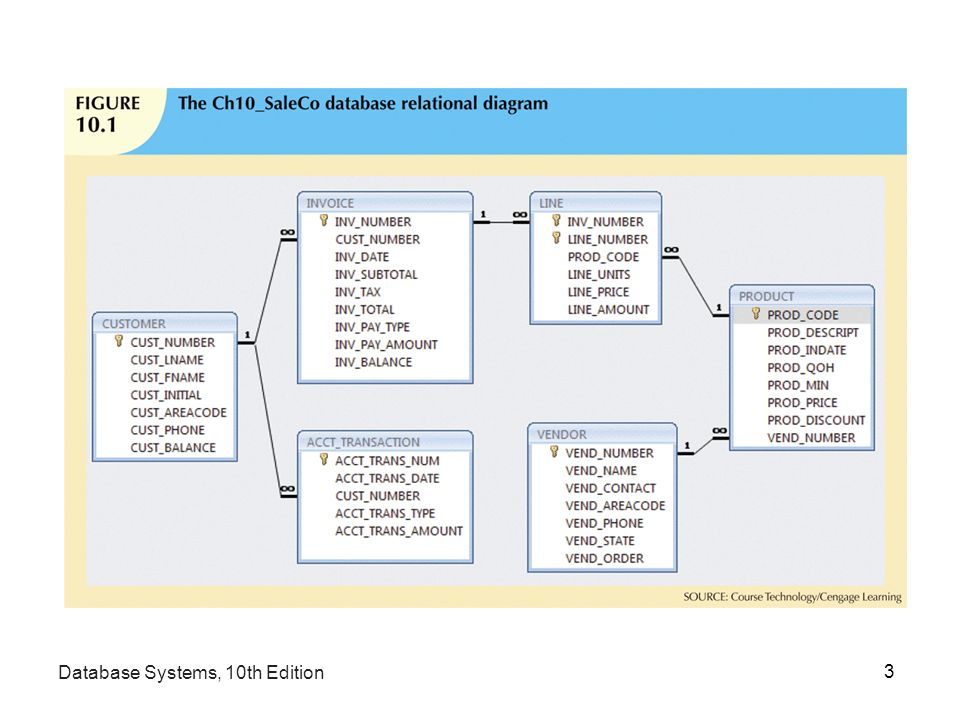Select CUST_NUMBER field in ACCT_TRANSACTION table

(377, 496)
